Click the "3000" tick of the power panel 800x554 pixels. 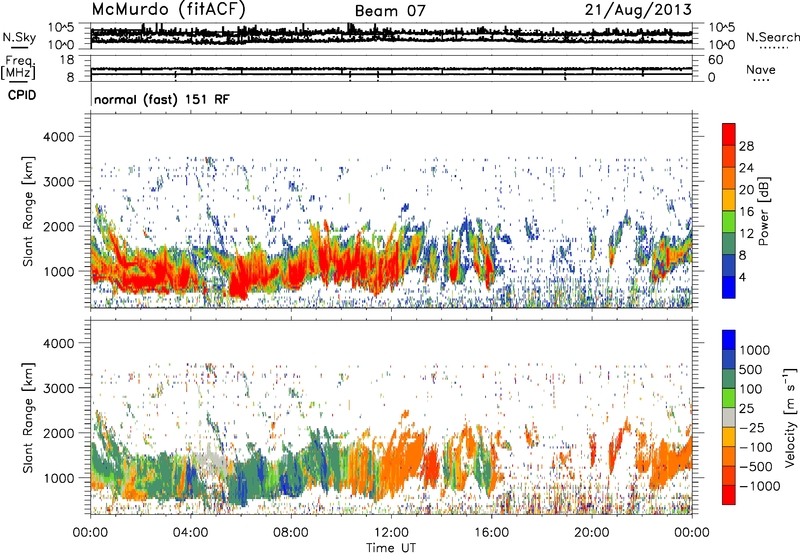[58, 182]
